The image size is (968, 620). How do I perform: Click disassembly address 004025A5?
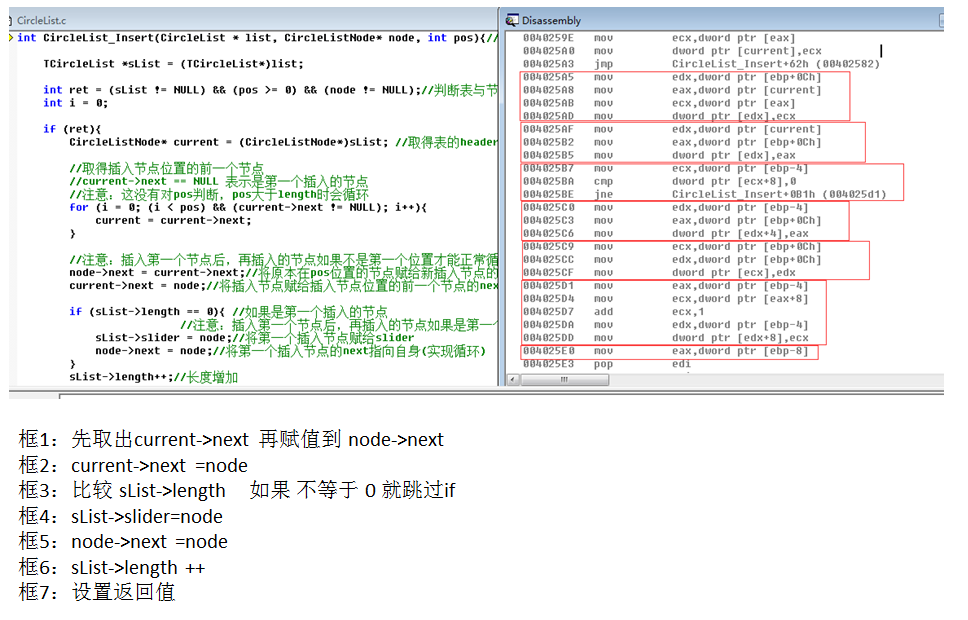548,77
